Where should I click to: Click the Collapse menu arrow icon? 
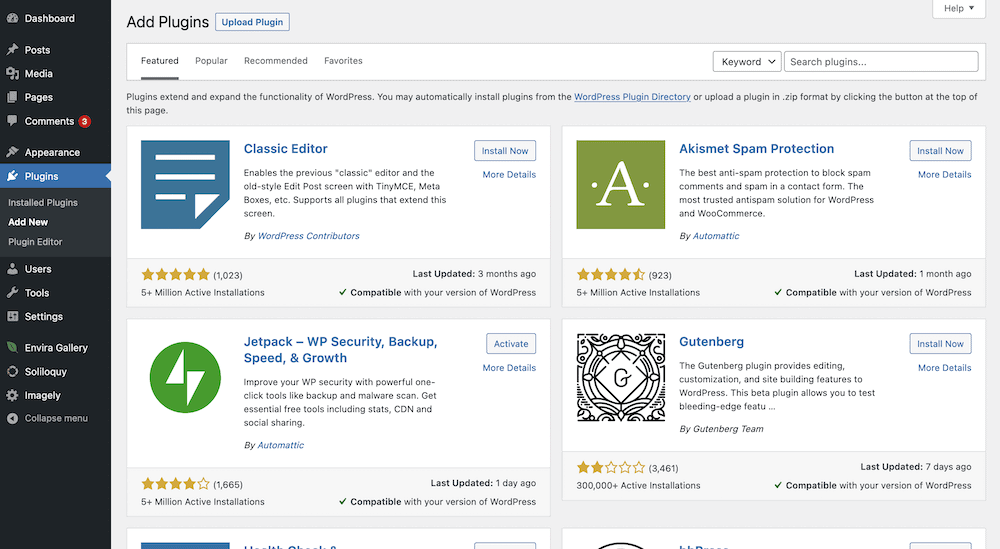click(x=12, y=418)
